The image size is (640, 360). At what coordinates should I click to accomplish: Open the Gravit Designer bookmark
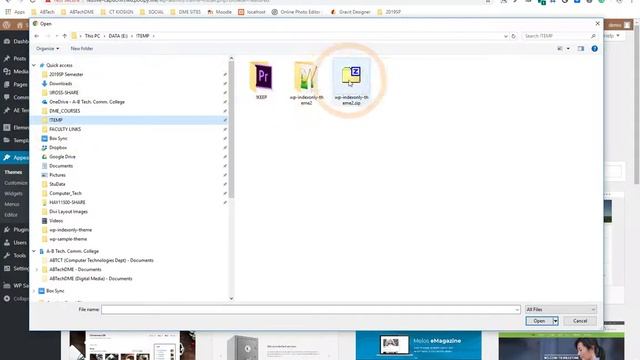tap(350, 12)
